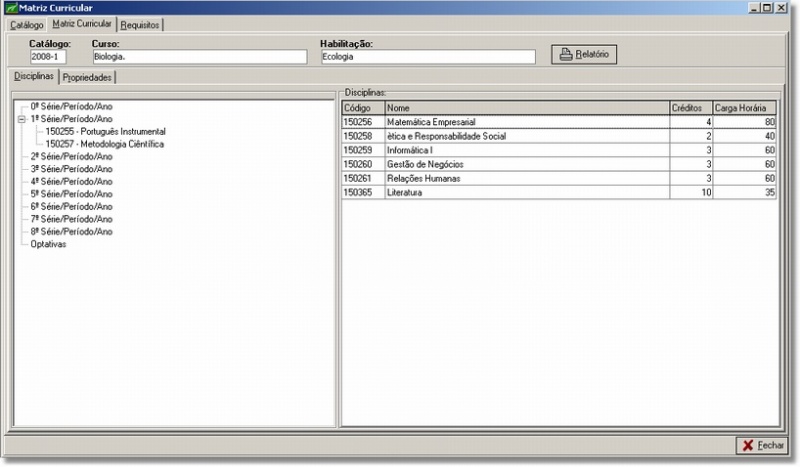Switch to the Catálogo tab
The height and width of the screenshot is (467, 800).
tap(27, 24)
